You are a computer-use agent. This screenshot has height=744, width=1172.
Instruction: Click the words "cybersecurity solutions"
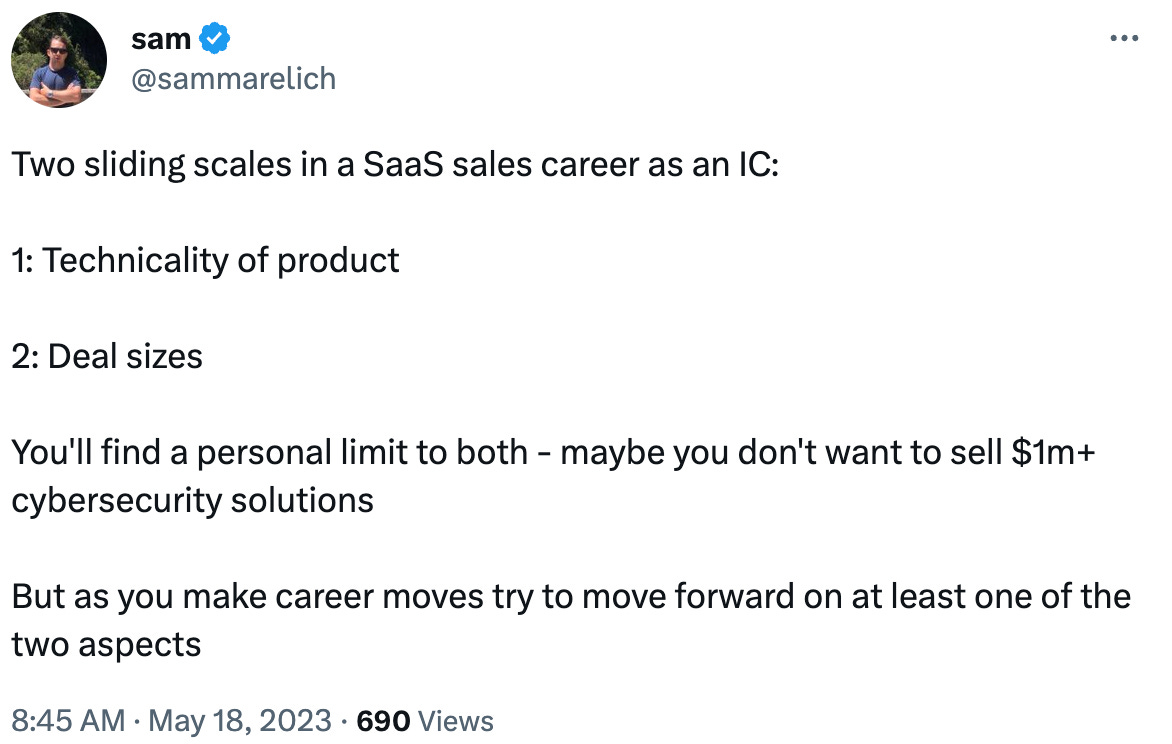[192, 500]
